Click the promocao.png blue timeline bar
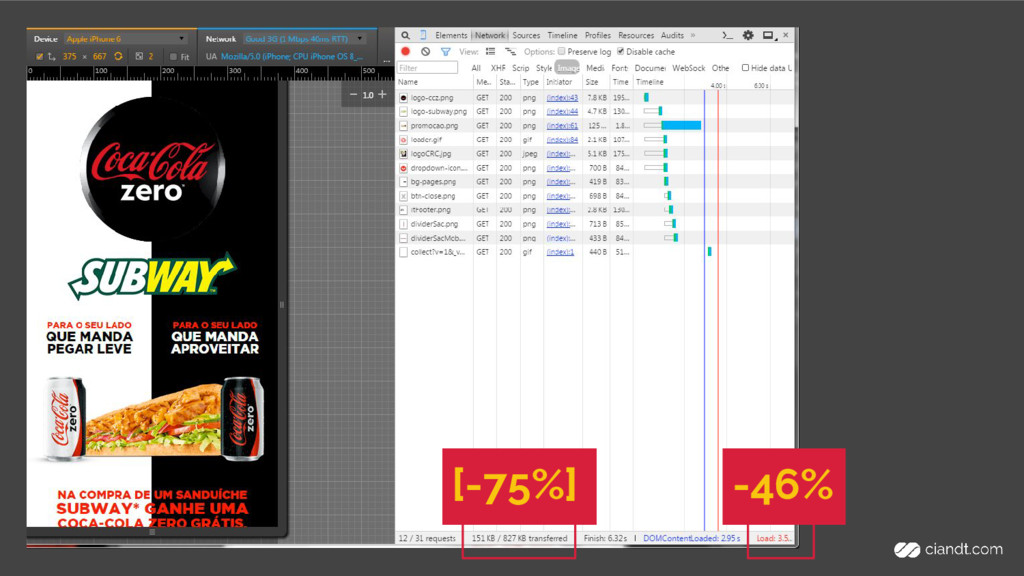The height and width of the screenshot is (576, 1024). [x=681, y=125]
